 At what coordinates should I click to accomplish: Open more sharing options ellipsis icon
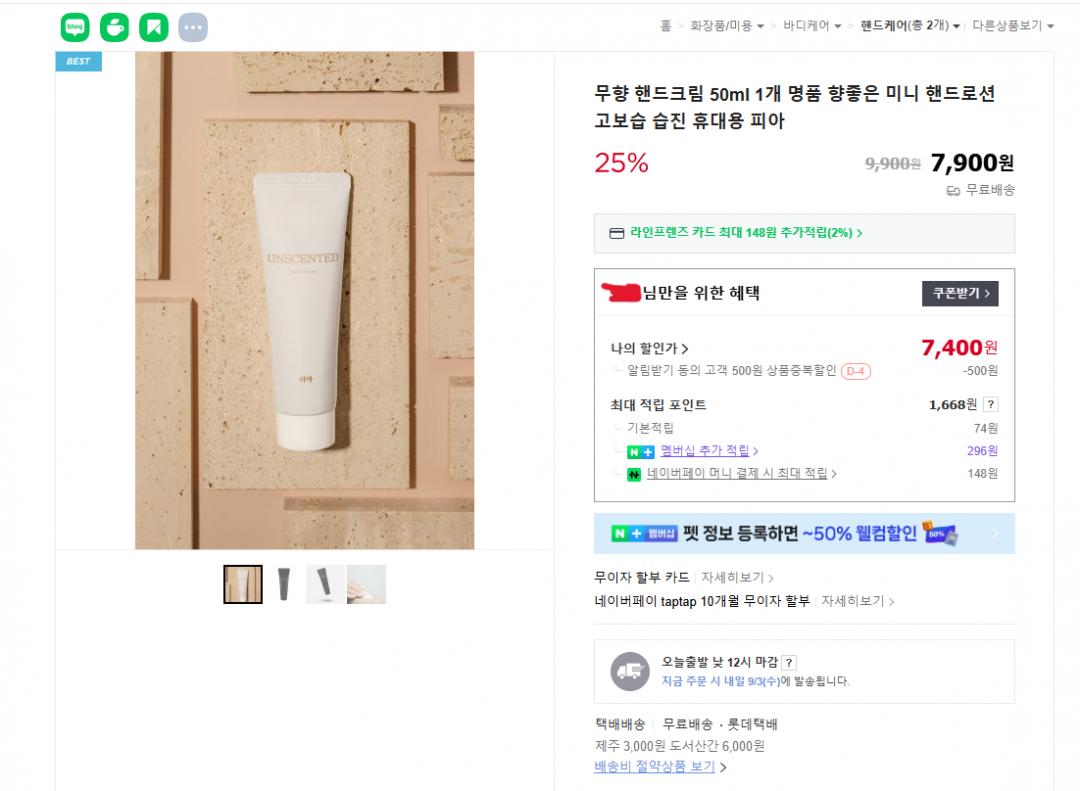[x=193, y=27]
